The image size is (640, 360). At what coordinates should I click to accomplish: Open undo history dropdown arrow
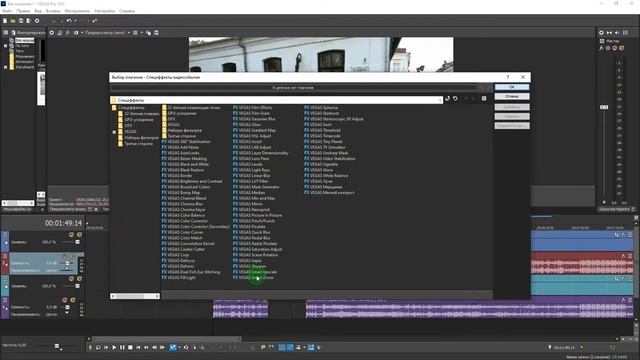click(75, 20)
